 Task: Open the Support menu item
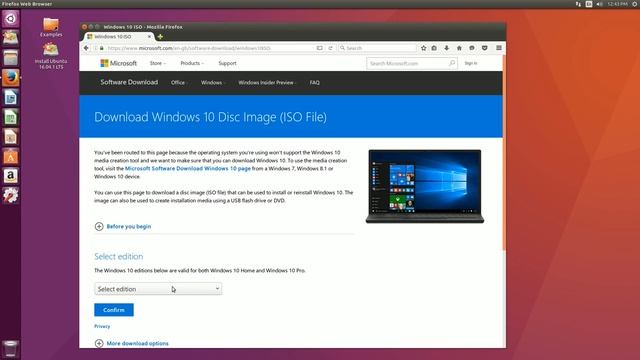point(227,63)
